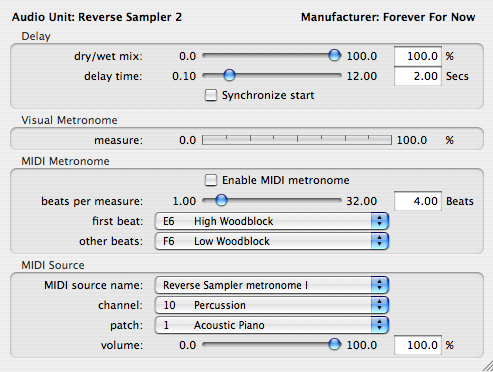Click the 'dry/wet mix:' label

108,56
